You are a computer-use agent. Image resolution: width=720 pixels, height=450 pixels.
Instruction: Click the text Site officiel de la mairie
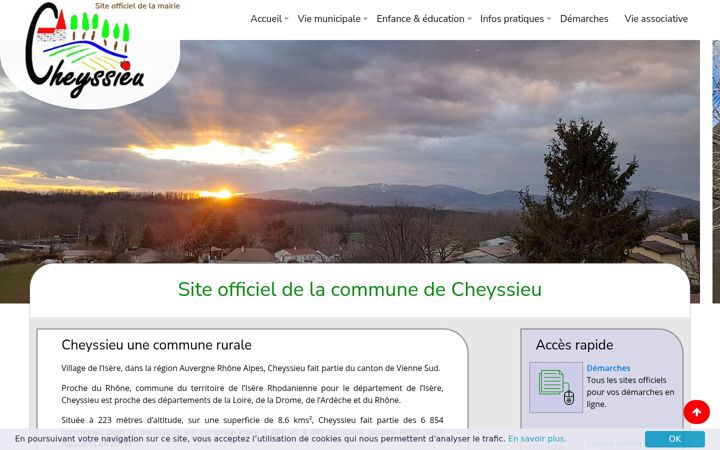[137, 6]
